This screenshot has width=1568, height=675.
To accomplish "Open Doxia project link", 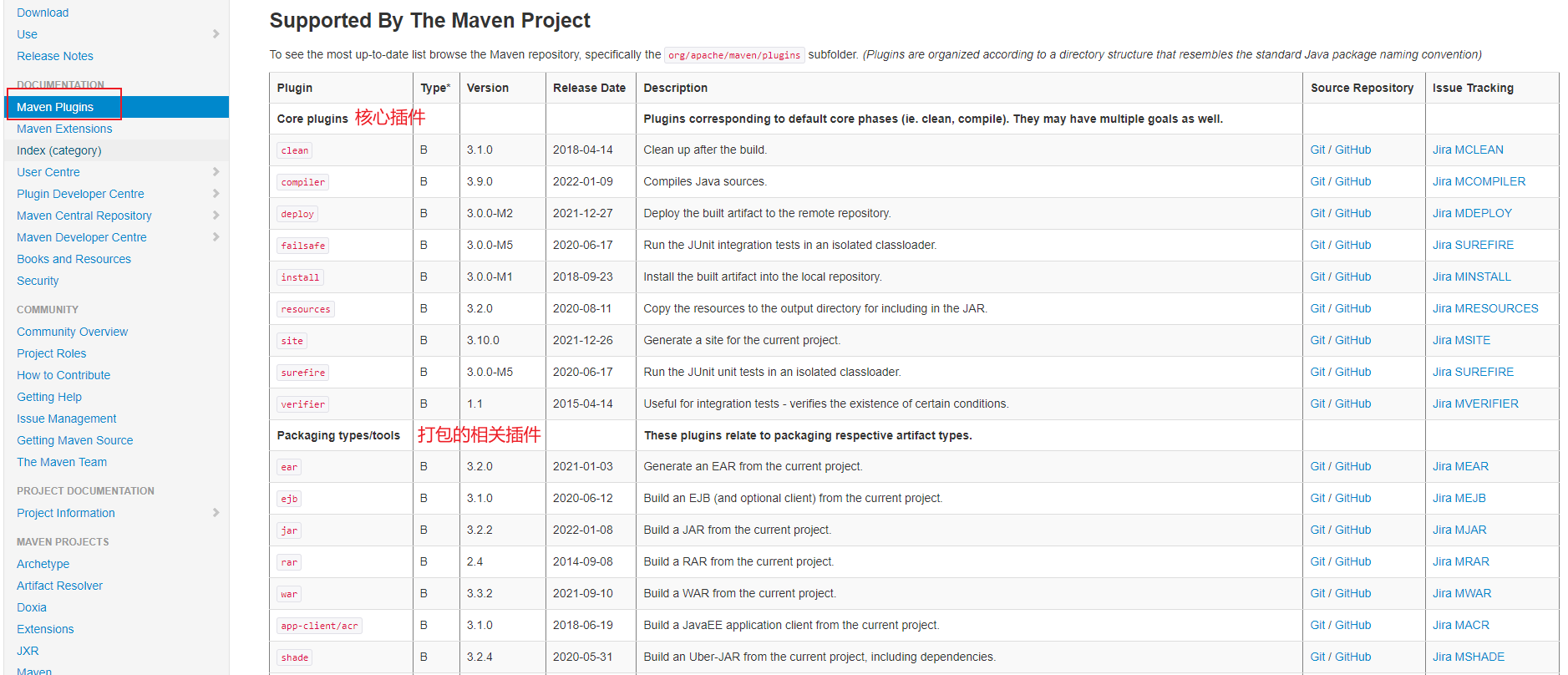I will tap(32, 607).
